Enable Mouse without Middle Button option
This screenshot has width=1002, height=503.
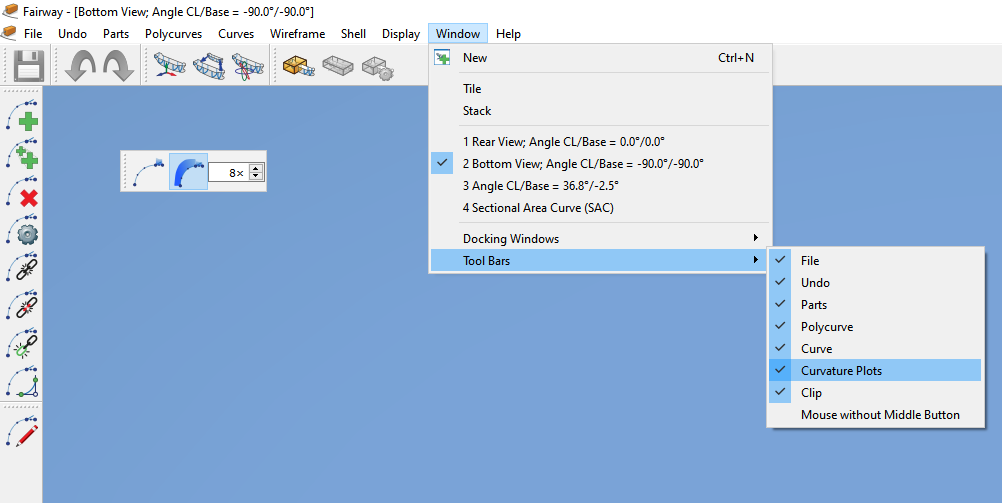click(x=875, y=415)
